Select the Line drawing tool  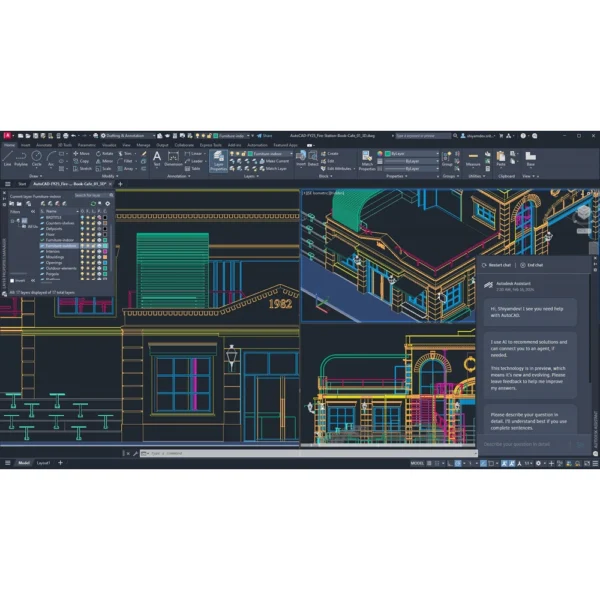[8, 158]
